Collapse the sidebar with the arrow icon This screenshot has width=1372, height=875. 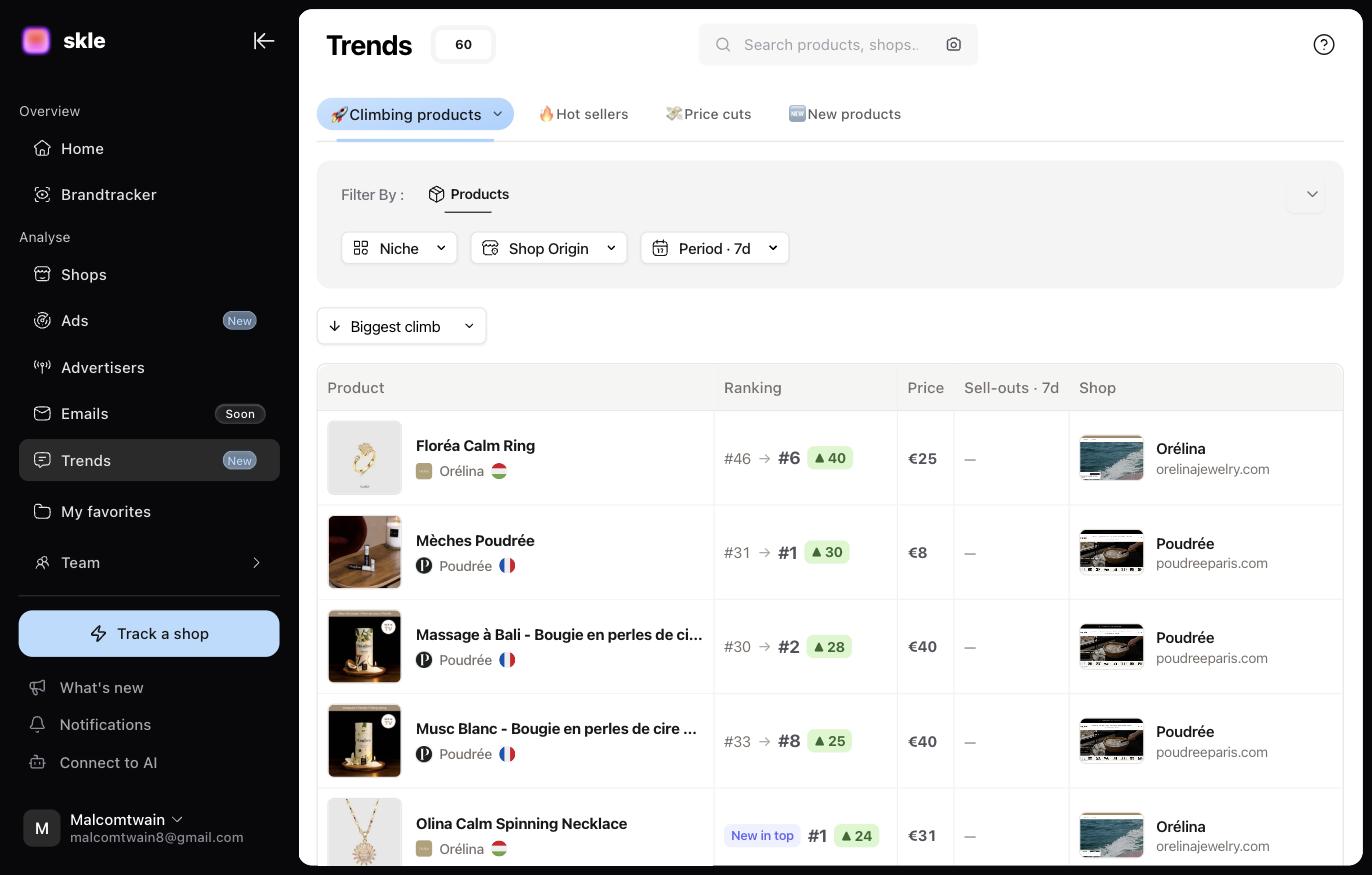point(264,41)
